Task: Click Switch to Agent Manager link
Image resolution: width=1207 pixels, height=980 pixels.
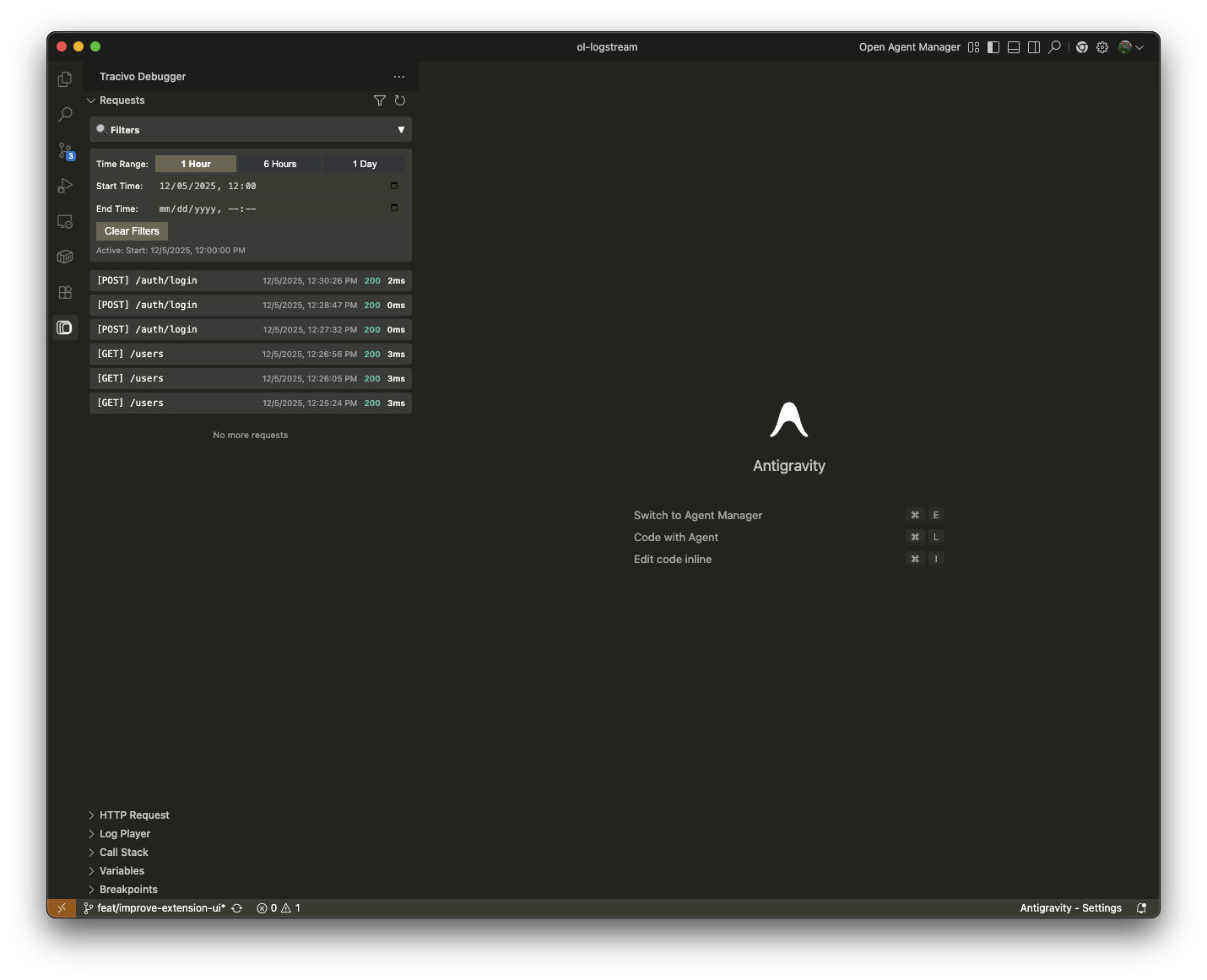Action: tap(697, 516)
